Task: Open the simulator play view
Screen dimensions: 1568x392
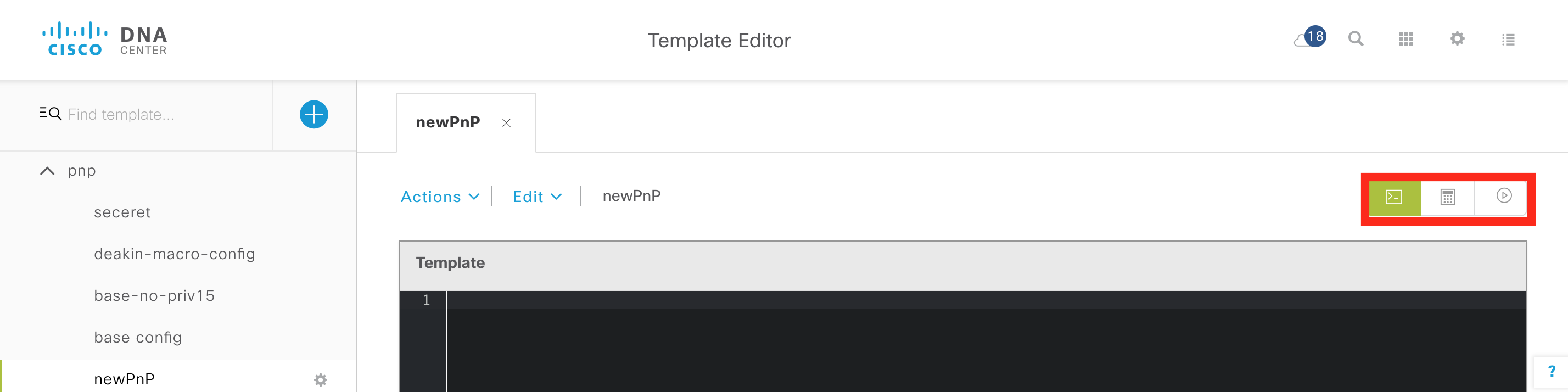Action: (1503, 196)
